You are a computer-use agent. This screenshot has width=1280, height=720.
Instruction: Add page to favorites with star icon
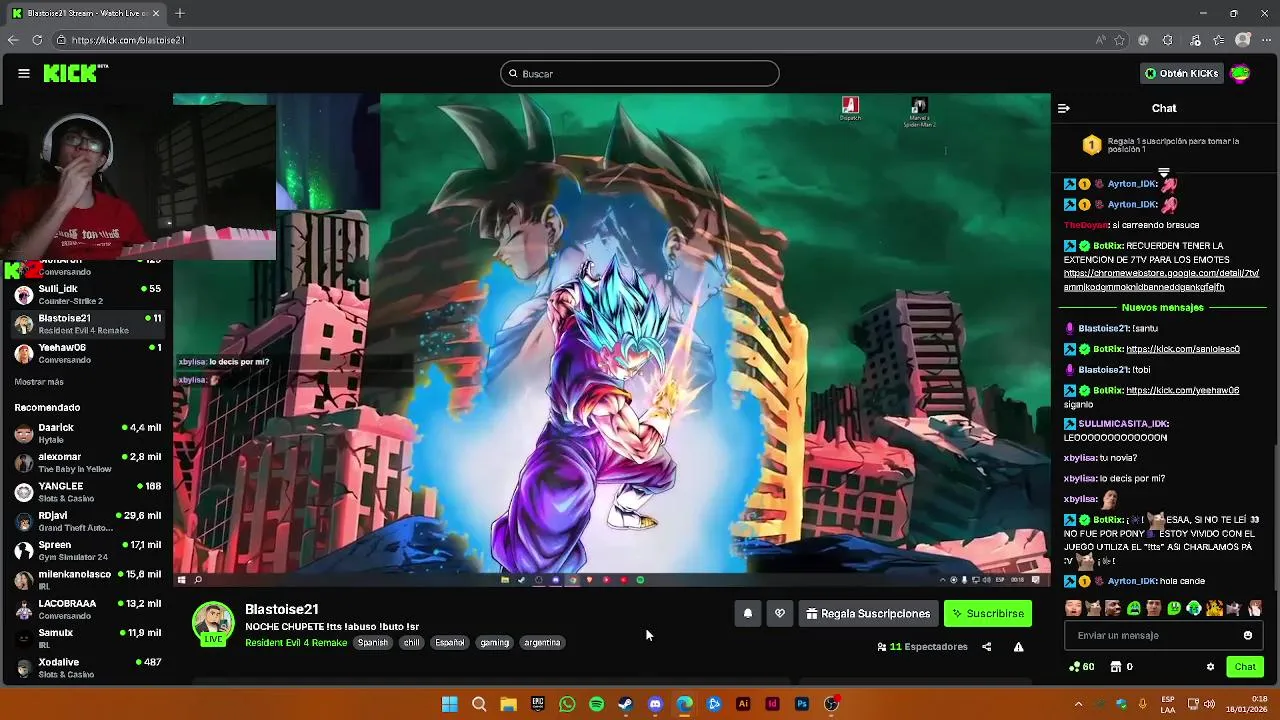pos(1120,40)
